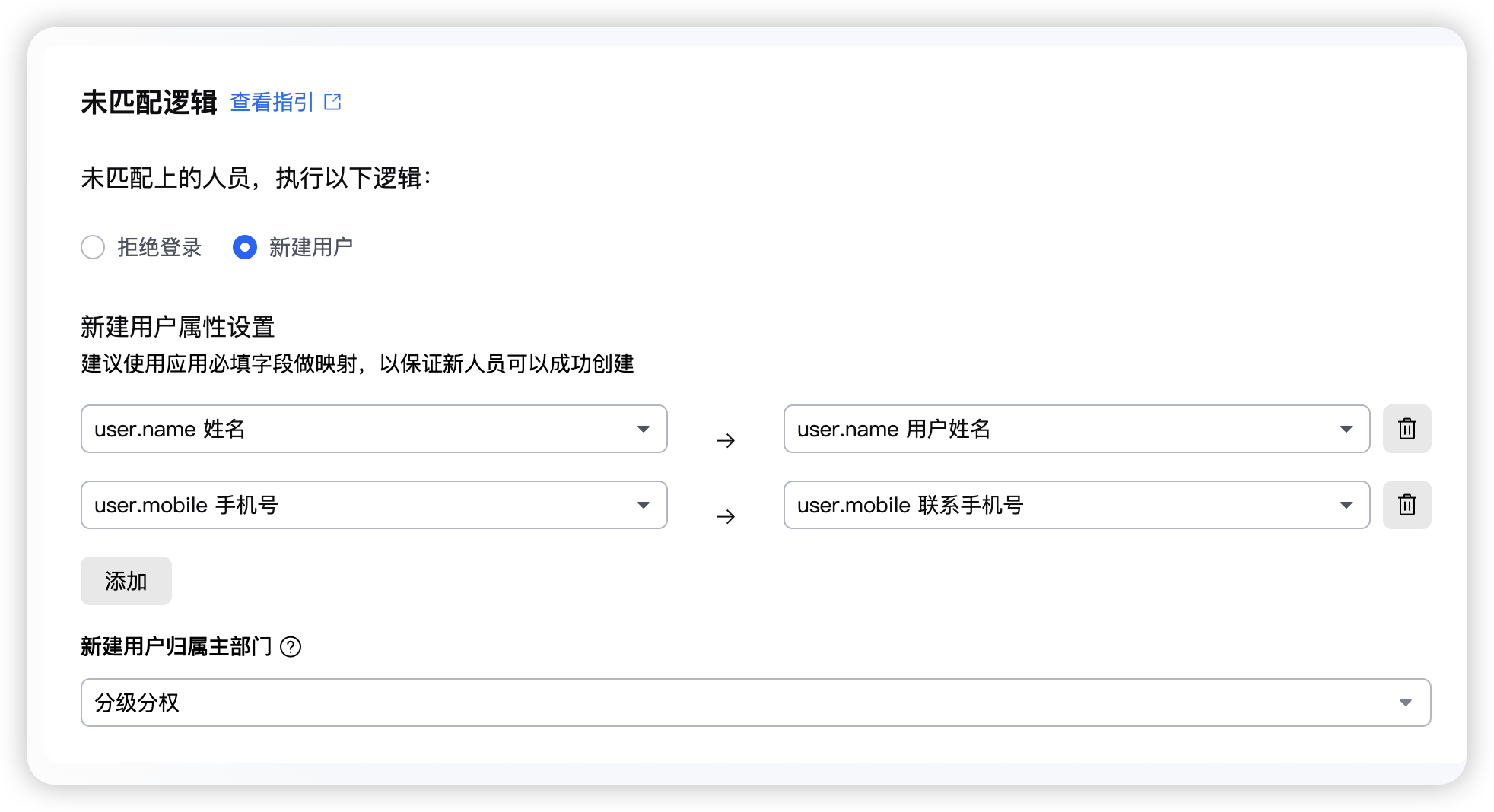
Task: Open the 查看指引 guide link
Action: 272,102
